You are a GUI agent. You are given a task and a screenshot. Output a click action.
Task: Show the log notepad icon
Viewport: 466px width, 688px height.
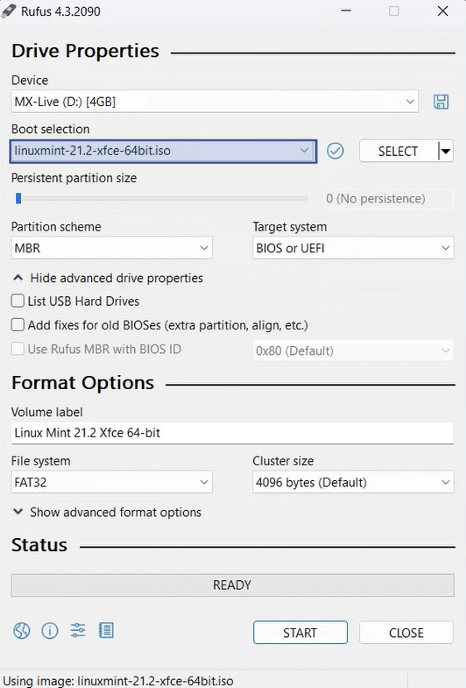point(106,631)
